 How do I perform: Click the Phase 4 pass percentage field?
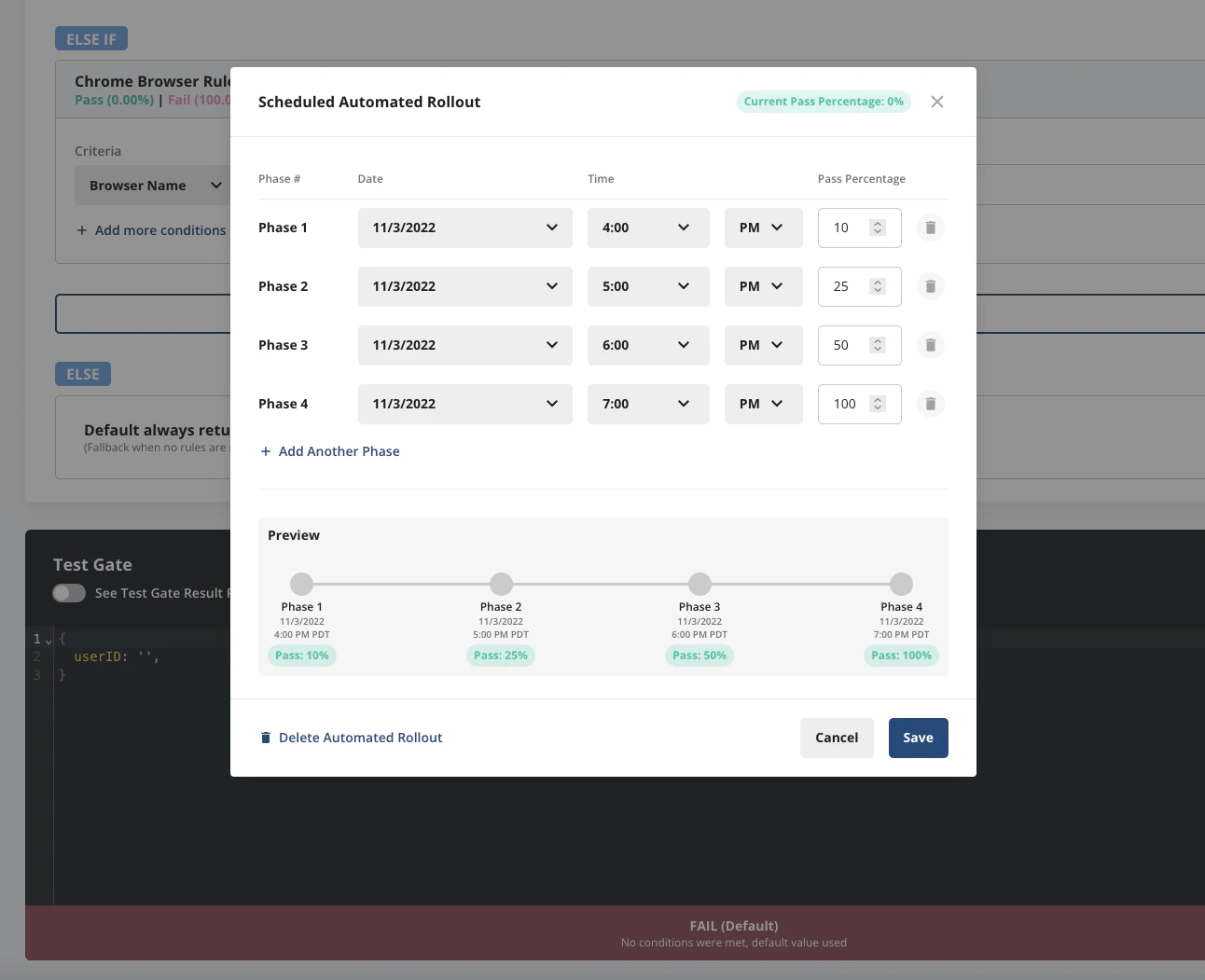[x=859, y=404]
